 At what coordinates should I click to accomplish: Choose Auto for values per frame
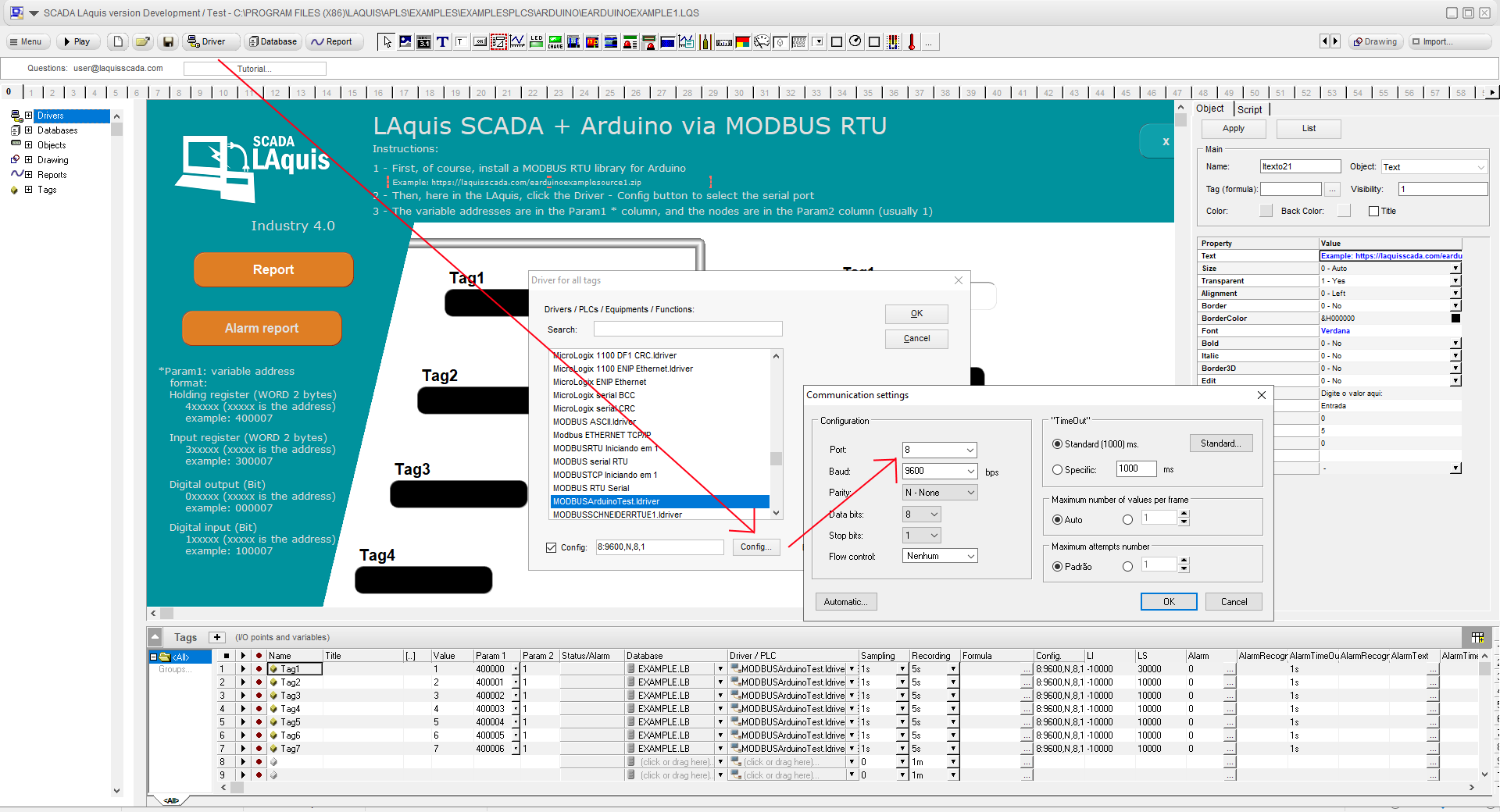pyautogui.click(x=1057, y=520)
